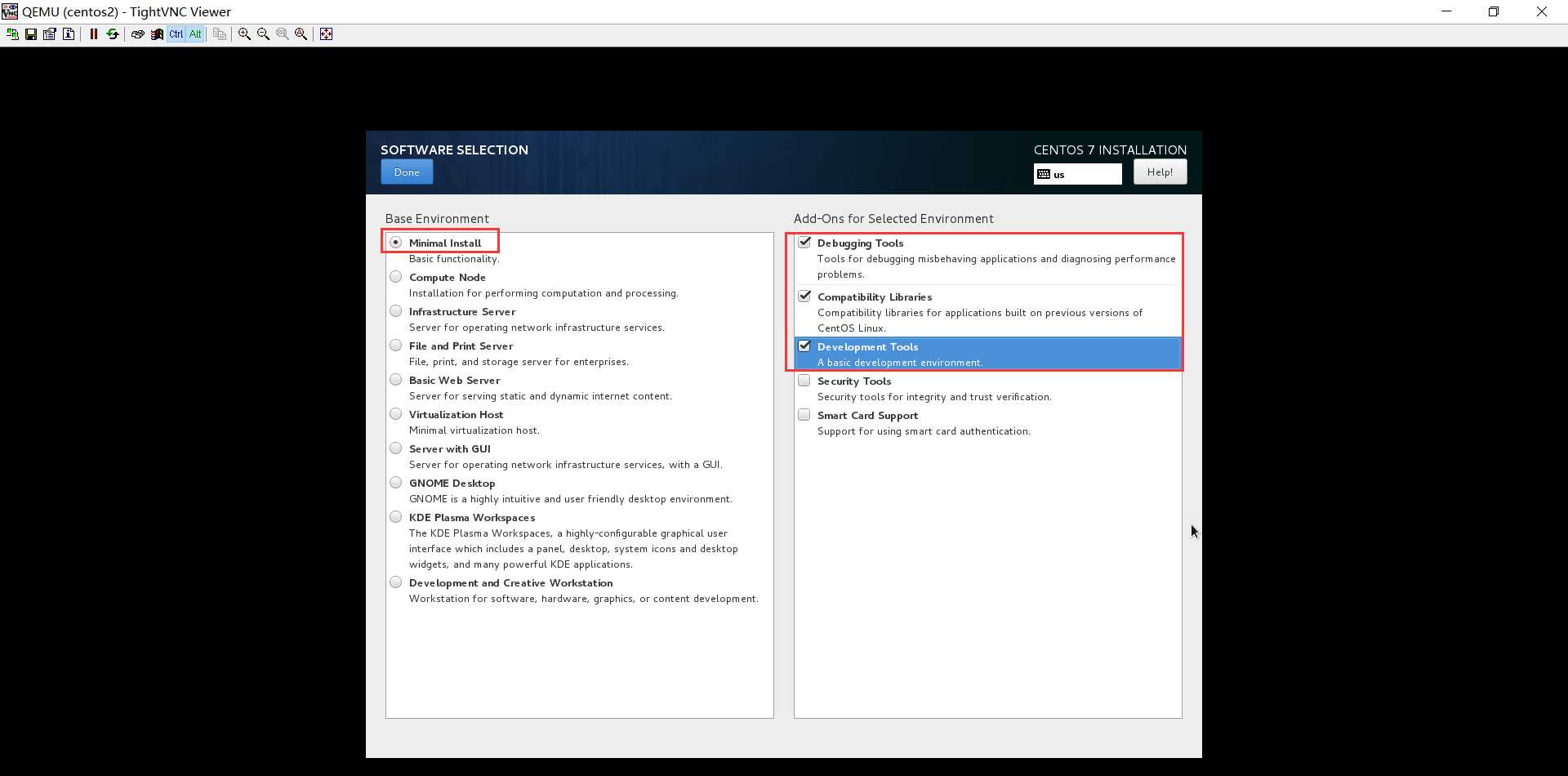
Task: Uncheck the Development Tools add-on
Action: pos(804,346)
